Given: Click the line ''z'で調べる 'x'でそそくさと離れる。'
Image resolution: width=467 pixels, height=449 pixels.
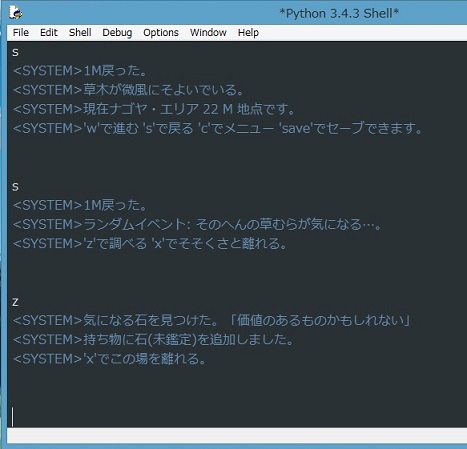Looking at the screenshot, I should 150,244.
